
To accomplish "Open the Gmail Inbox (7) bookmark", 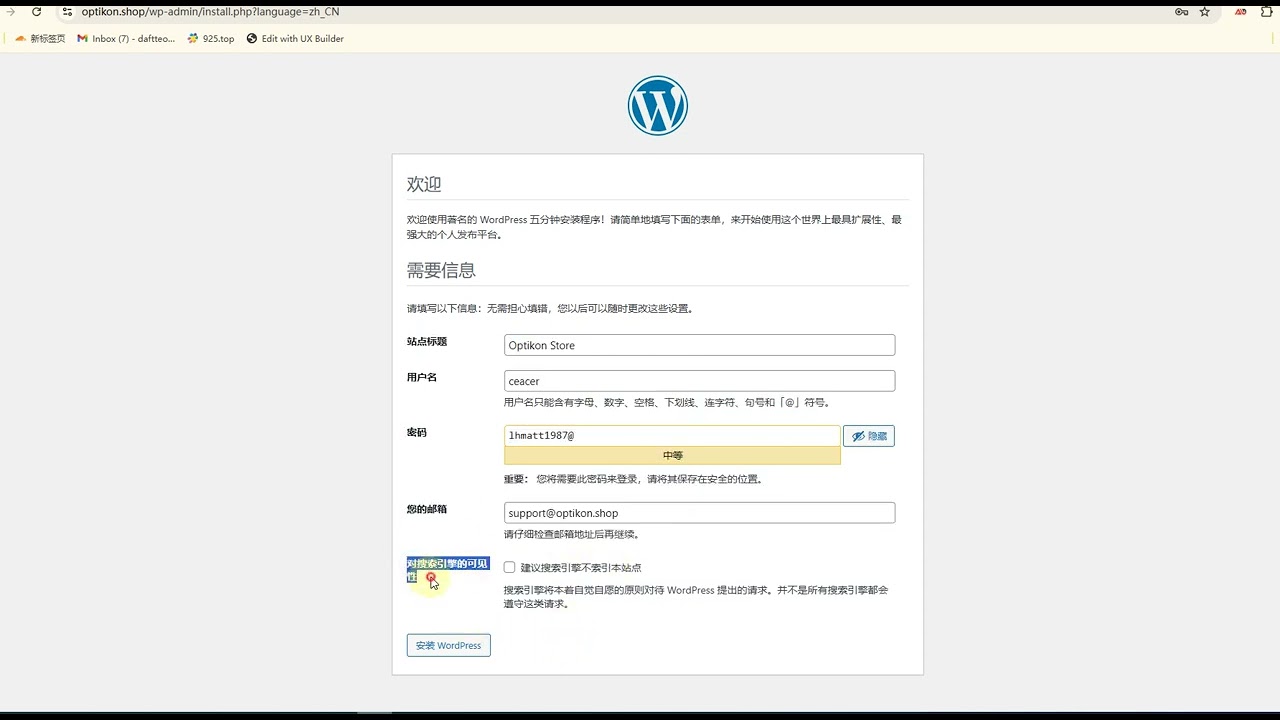I will [126, 39].
